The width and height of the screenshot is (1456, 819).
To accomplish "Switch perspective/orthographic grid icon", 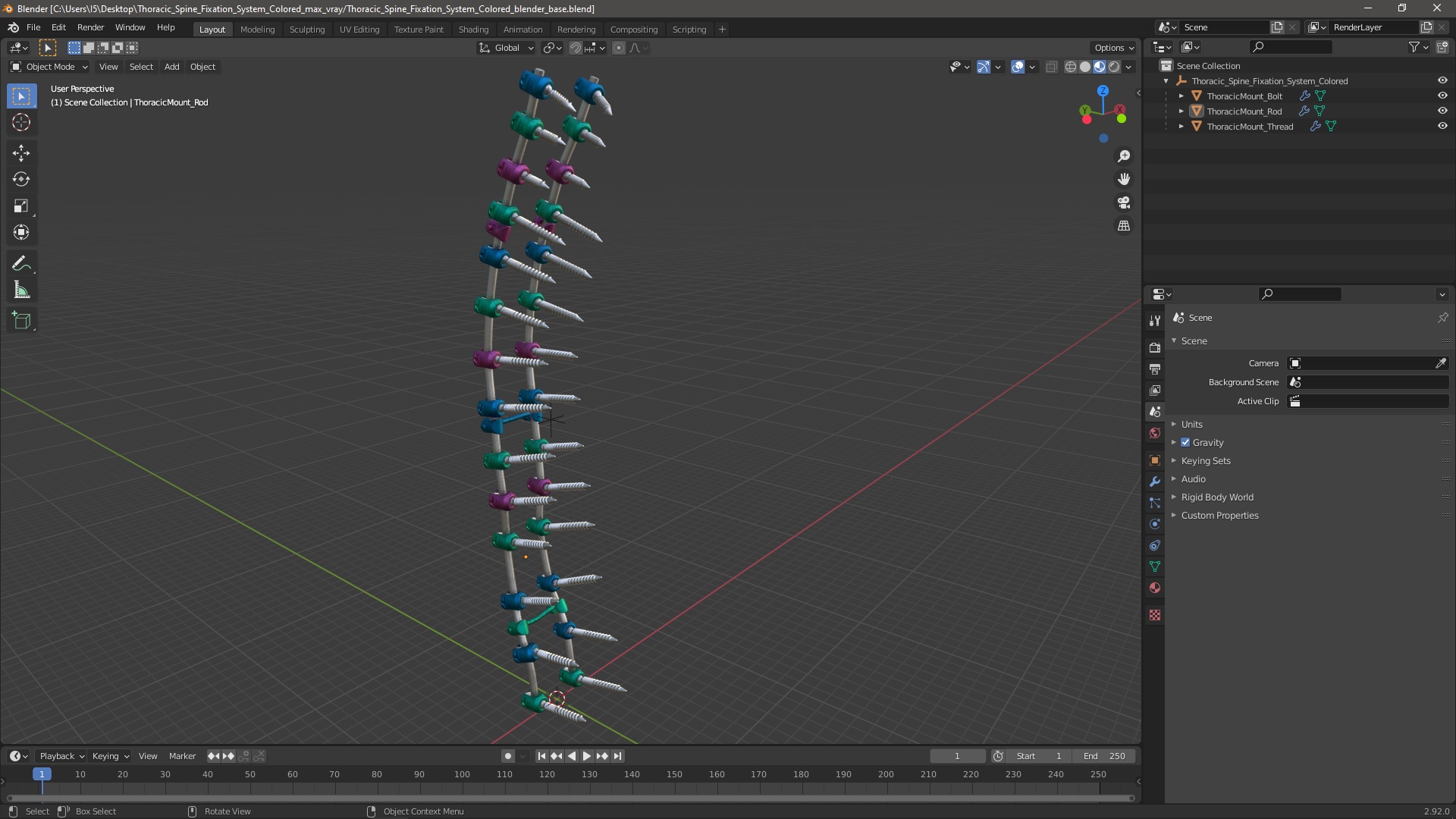I will 1124,227.
